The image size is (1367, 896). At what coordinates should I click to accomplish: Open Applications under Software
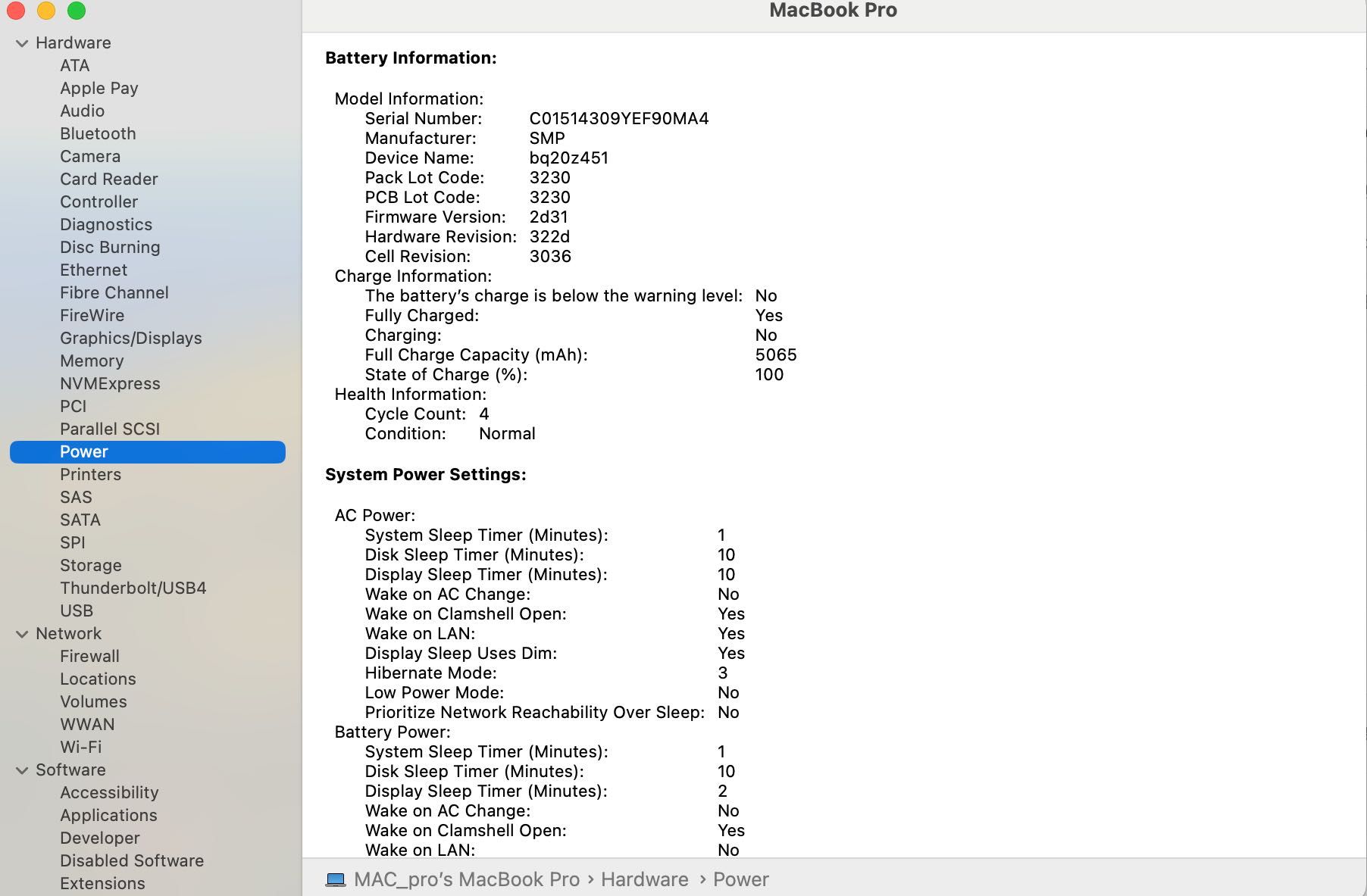tap(109, 816)
